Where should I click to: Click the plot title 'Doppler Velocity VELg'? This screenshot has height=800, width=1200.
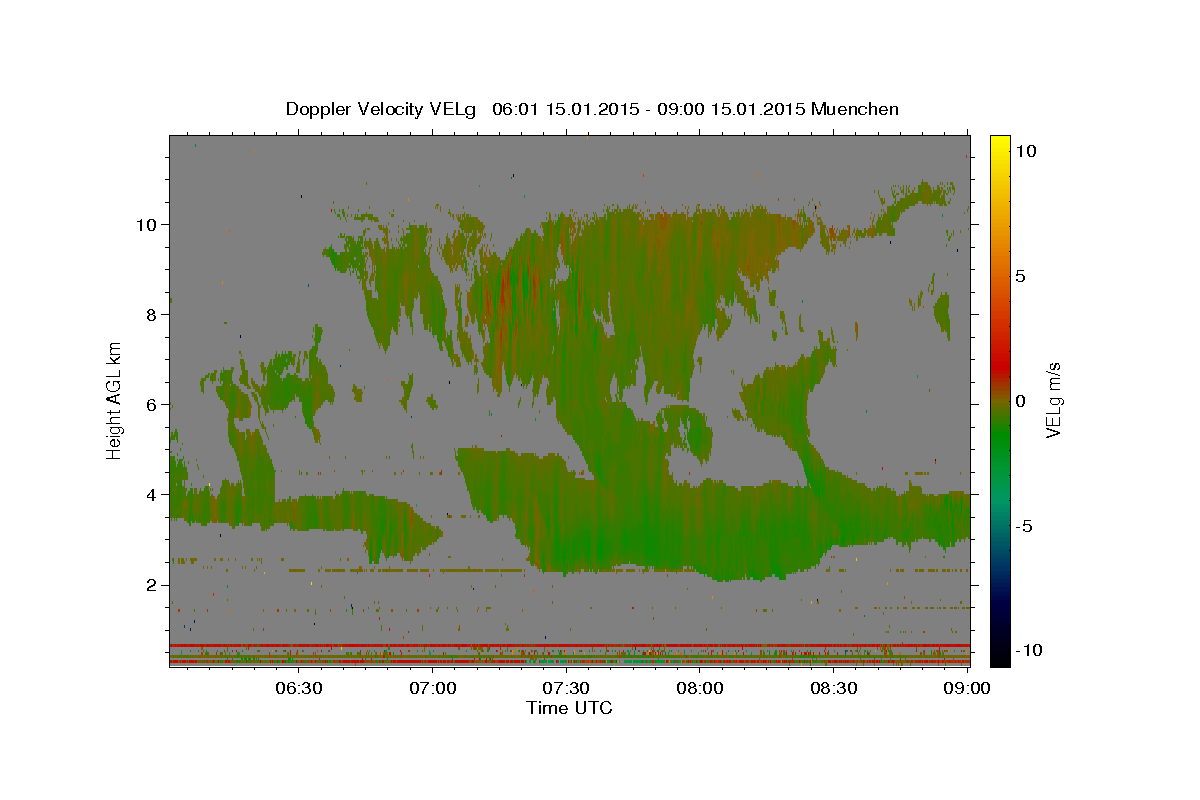(383, 109)
